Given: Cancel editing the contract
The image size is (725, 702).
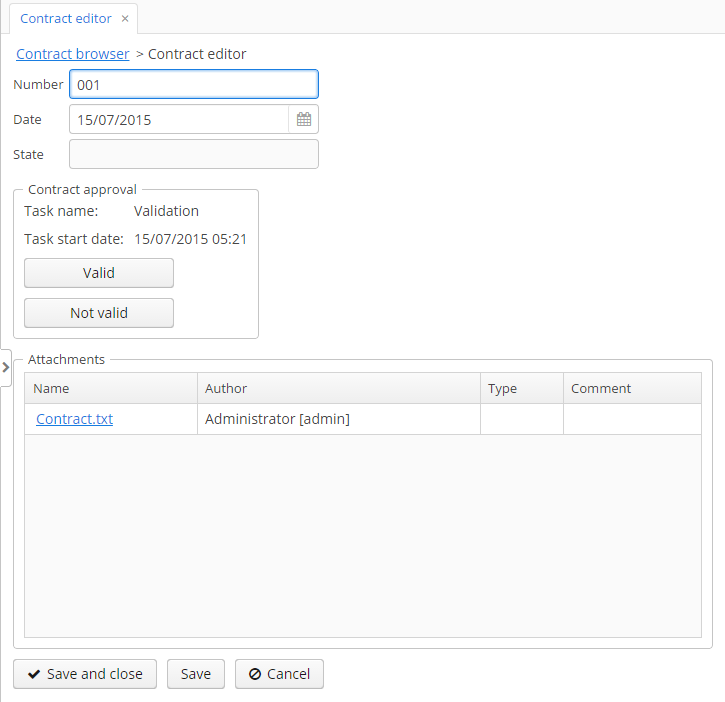Looking at the screenshot, I should (279, 674).
